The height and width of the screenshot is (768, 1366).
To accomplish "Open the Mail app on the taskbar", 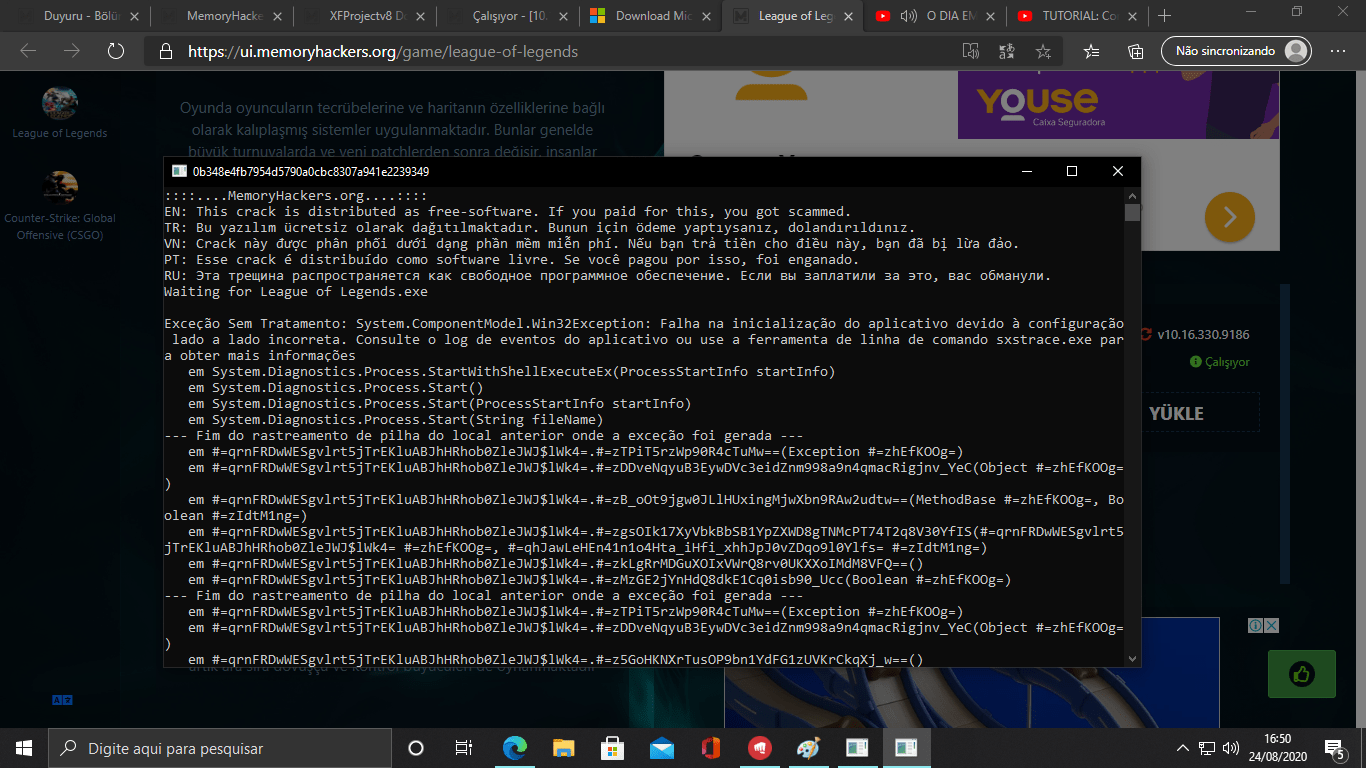I will (x=661, y=748).
